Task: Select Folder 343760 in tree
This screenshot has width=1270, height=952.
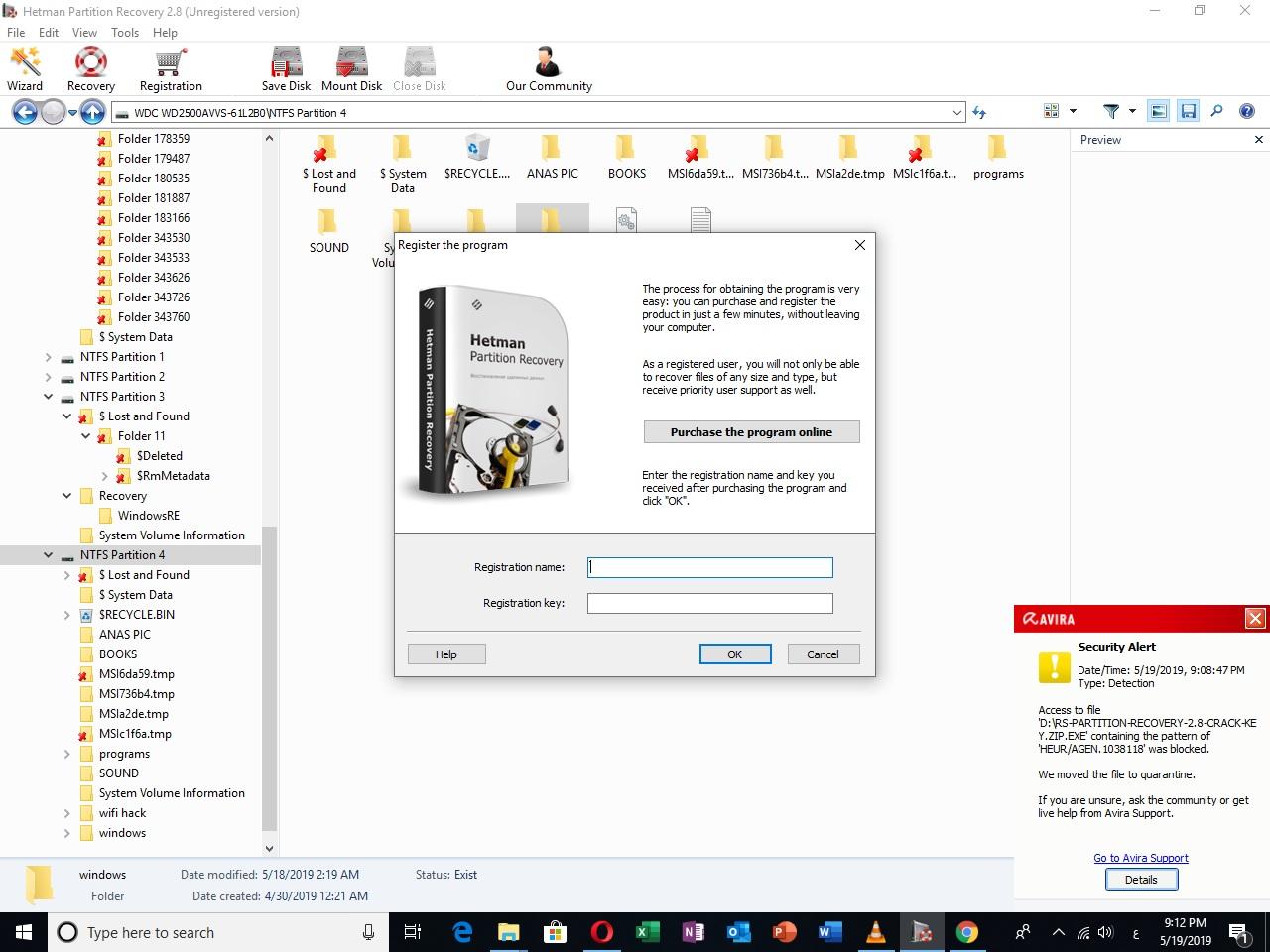Action: 154,317
